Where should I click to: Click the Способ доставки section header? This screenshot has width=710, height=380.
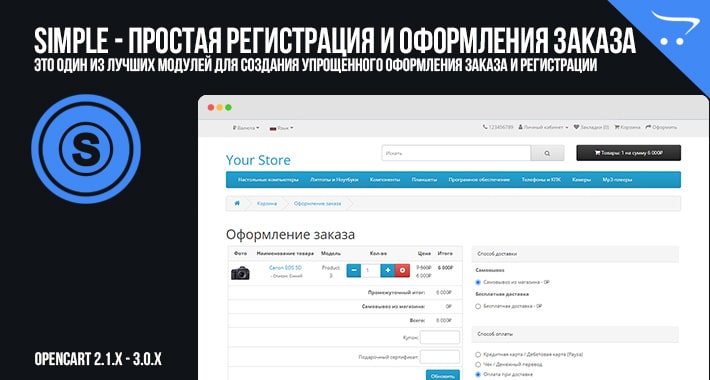coord(575,254)
